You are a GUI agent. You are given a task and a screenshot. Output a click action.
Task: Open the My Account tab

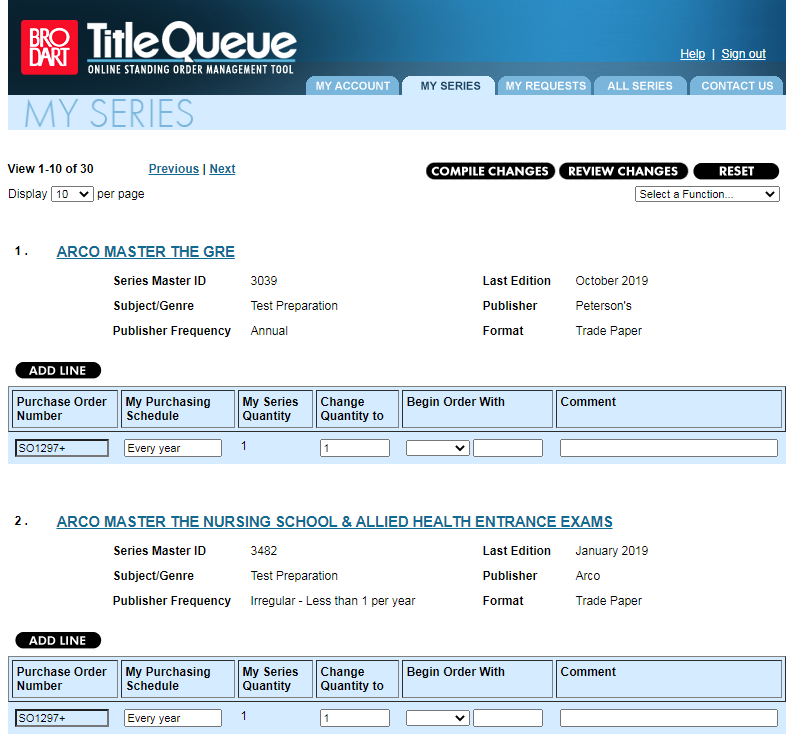click(352, 86)
